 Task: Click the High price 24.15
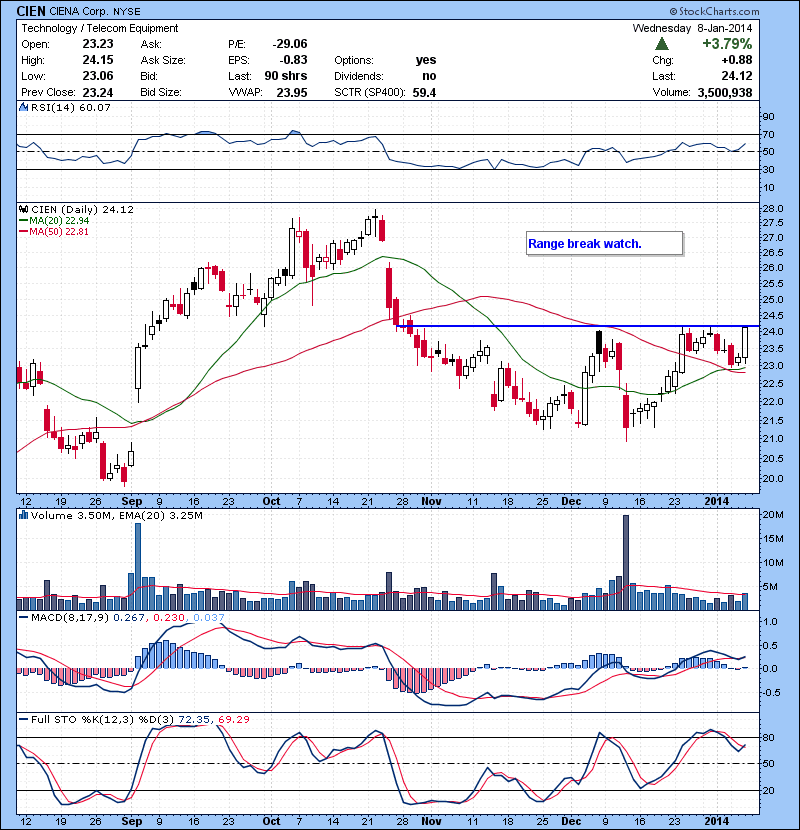coord(98,60)
